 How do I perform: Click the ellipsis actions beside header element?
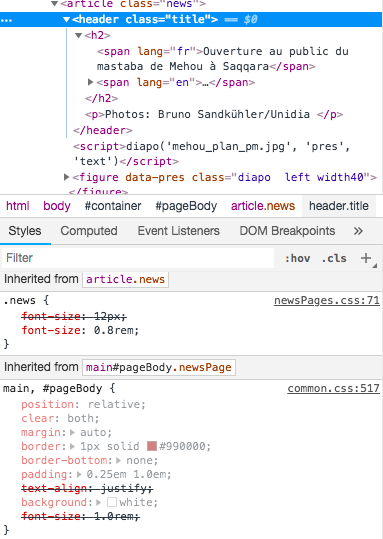6,20
